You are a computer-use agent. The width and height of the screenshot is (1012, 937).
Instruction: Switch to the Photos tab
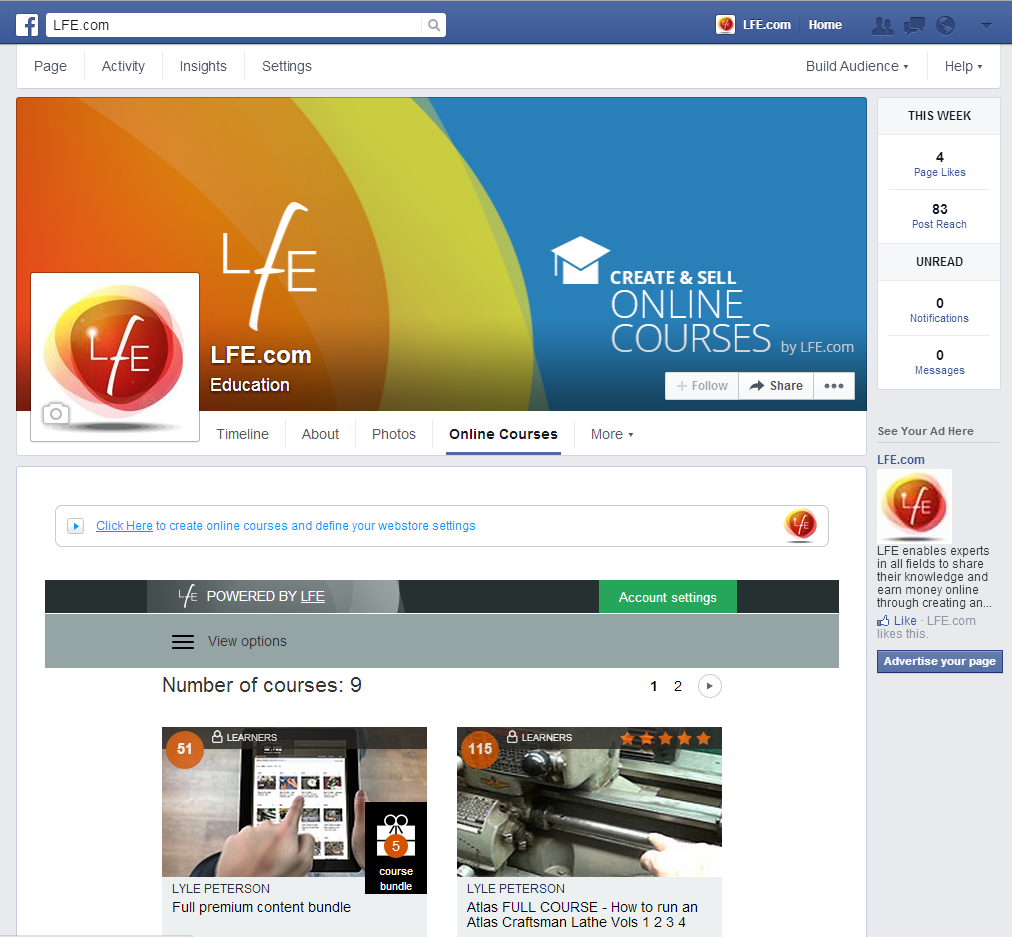(394, 434)
